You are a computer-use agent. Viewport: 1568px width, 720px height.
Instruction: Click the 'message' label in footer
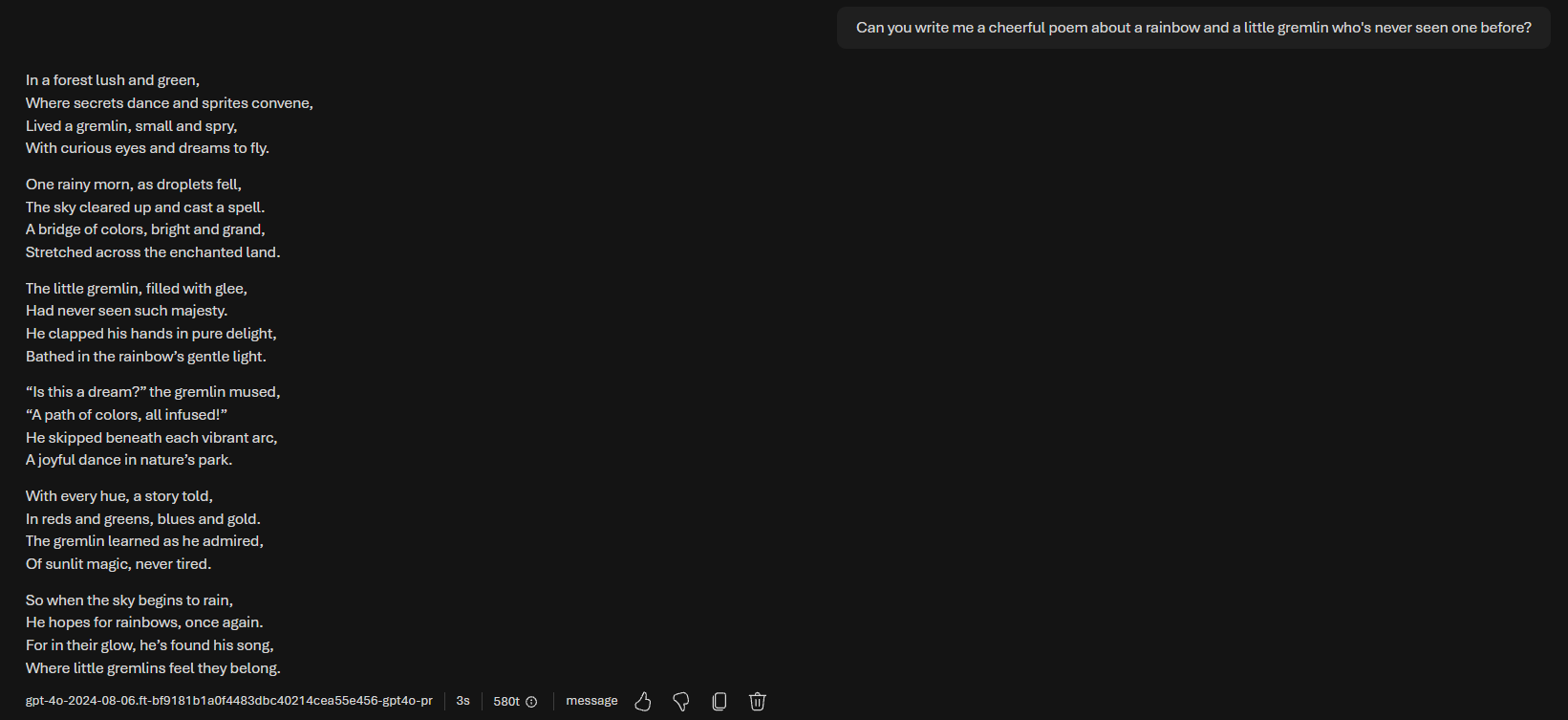pyautogui.click(x=591, y=701)
